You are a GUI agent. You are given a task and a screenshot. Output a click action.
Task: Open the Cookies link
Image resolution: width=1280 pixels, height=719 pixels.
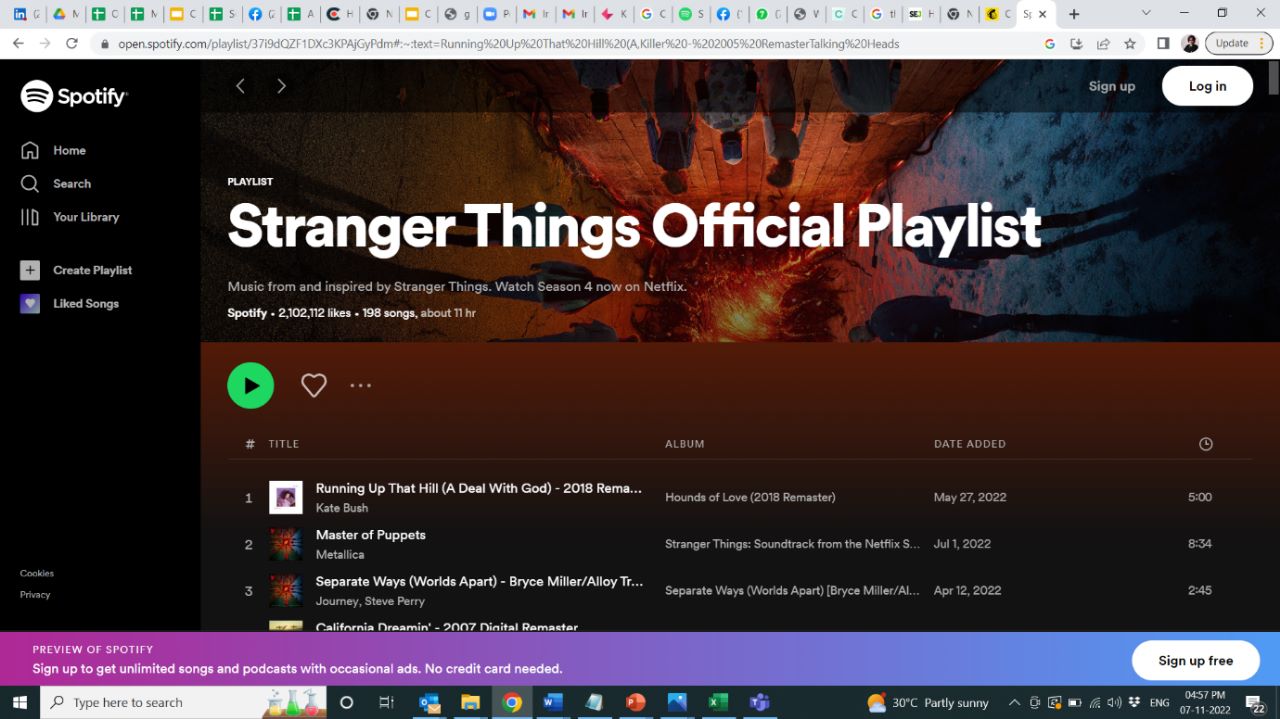click(37, 573)
